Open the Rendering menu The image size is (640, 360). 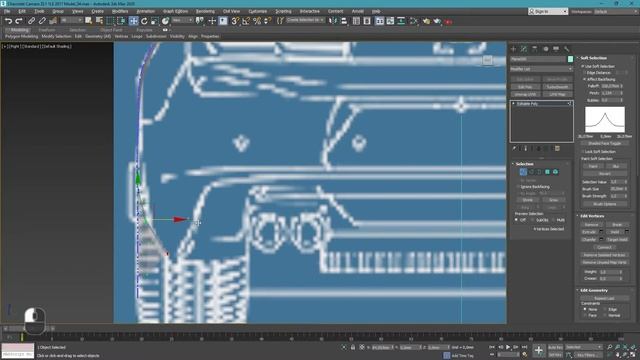click(205, 11)
